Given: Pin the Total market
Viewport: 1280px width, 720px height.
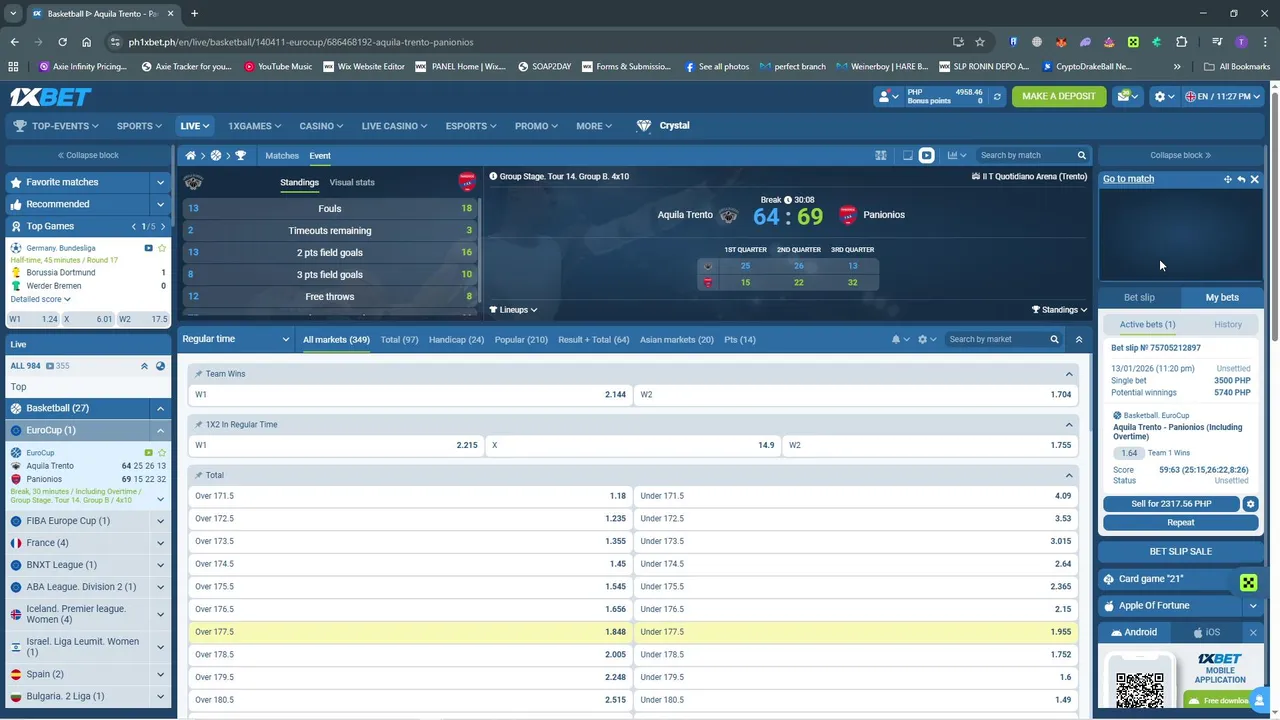Looking at the screenshot, I should point(199,475).
